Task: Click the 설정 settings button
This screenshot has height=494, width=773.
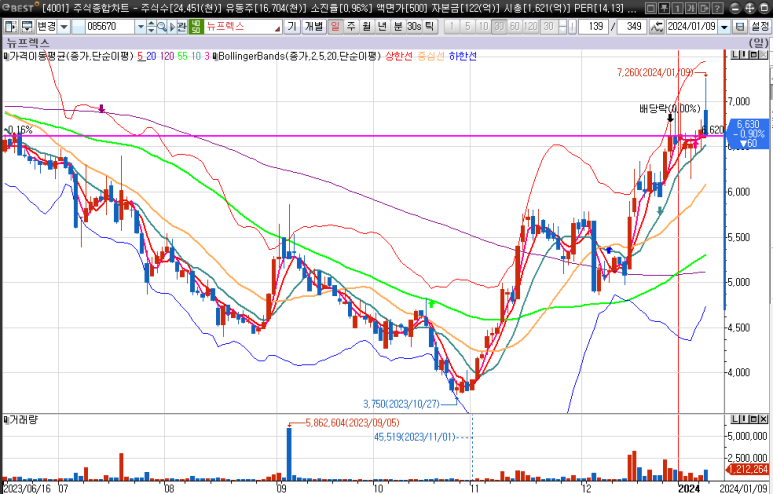Action: (760, 27)
